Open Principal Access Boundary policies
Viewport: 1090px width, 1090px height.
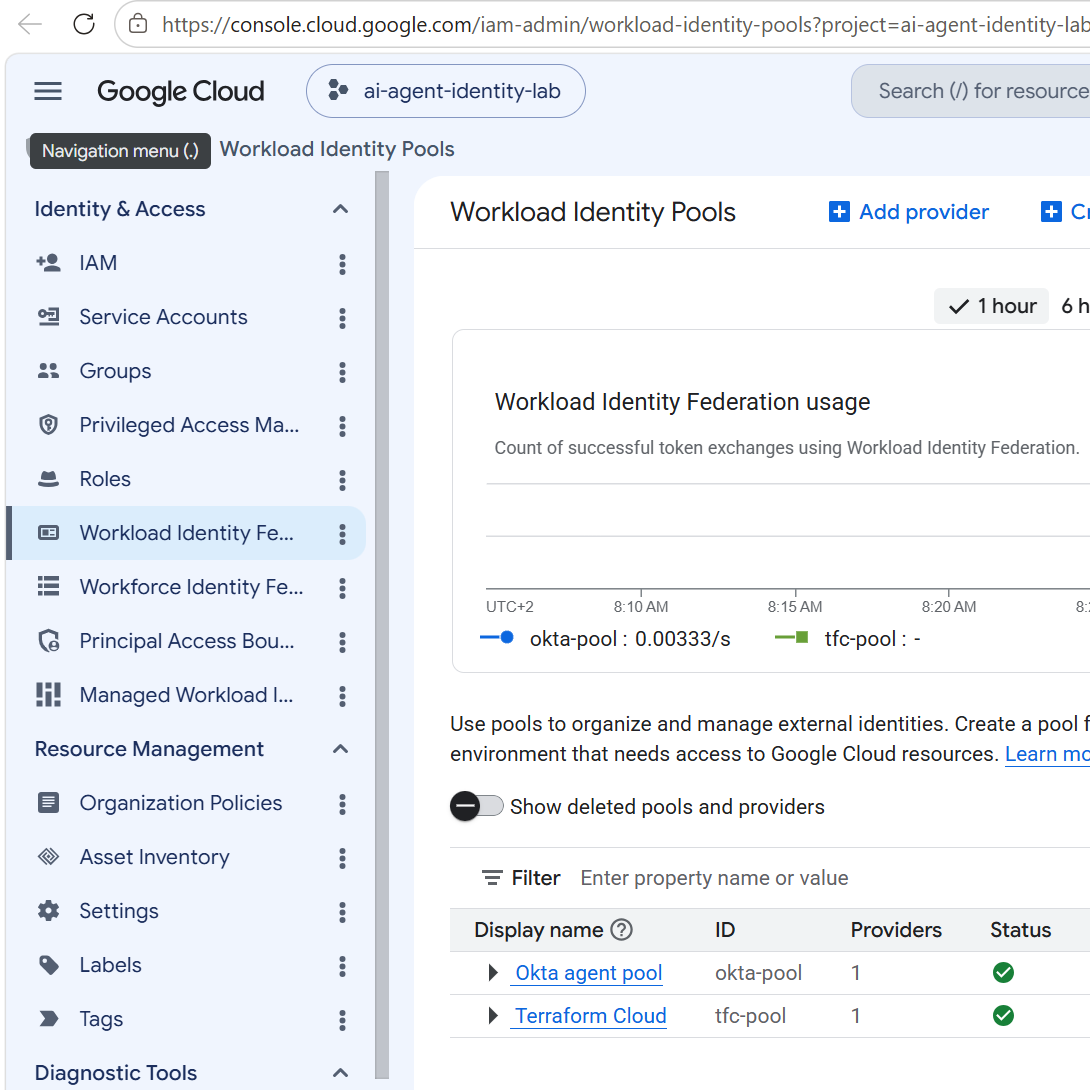point(187,641)
